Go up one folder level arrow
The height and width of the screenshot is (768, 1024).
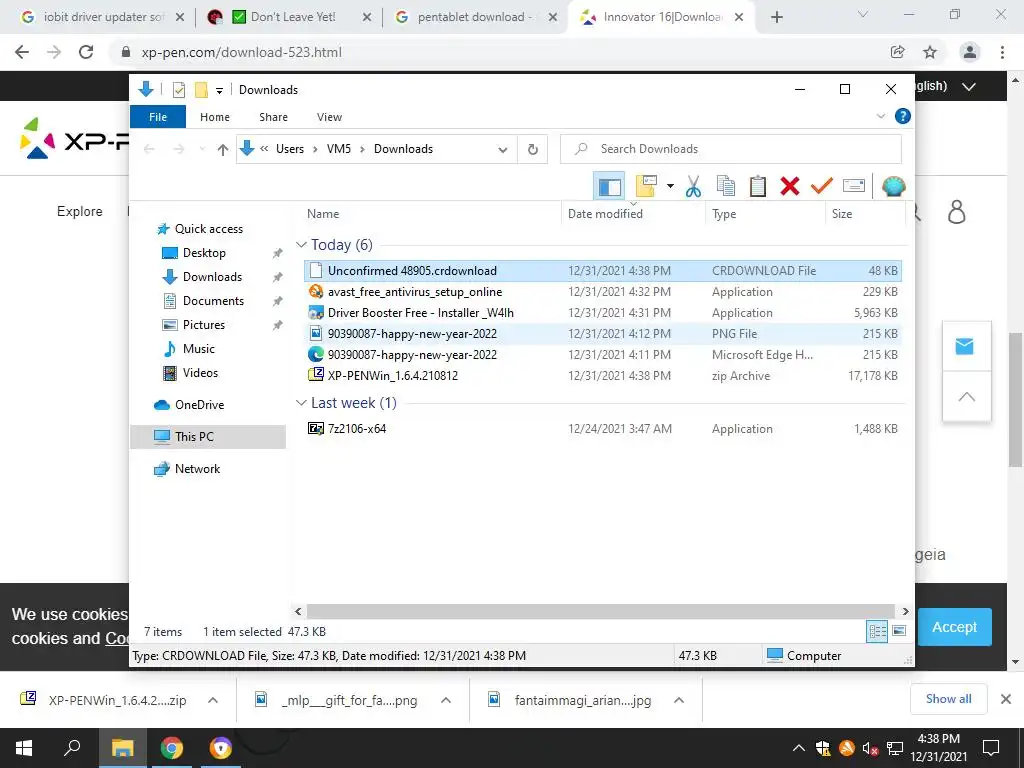pos(223,150)
